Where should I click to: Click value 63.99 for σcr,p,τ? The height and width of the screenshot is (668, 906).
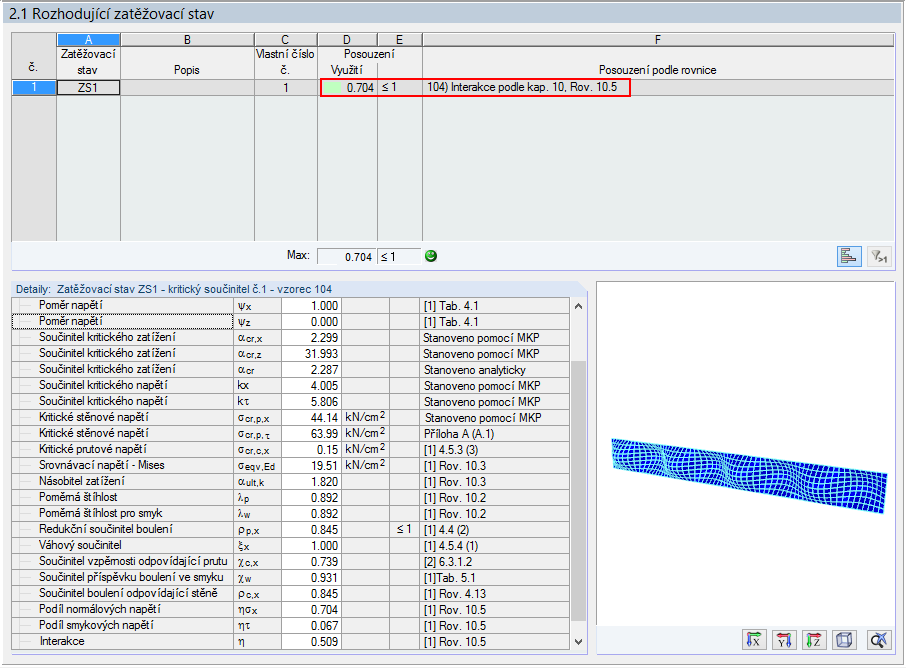[x=324, y=433]
